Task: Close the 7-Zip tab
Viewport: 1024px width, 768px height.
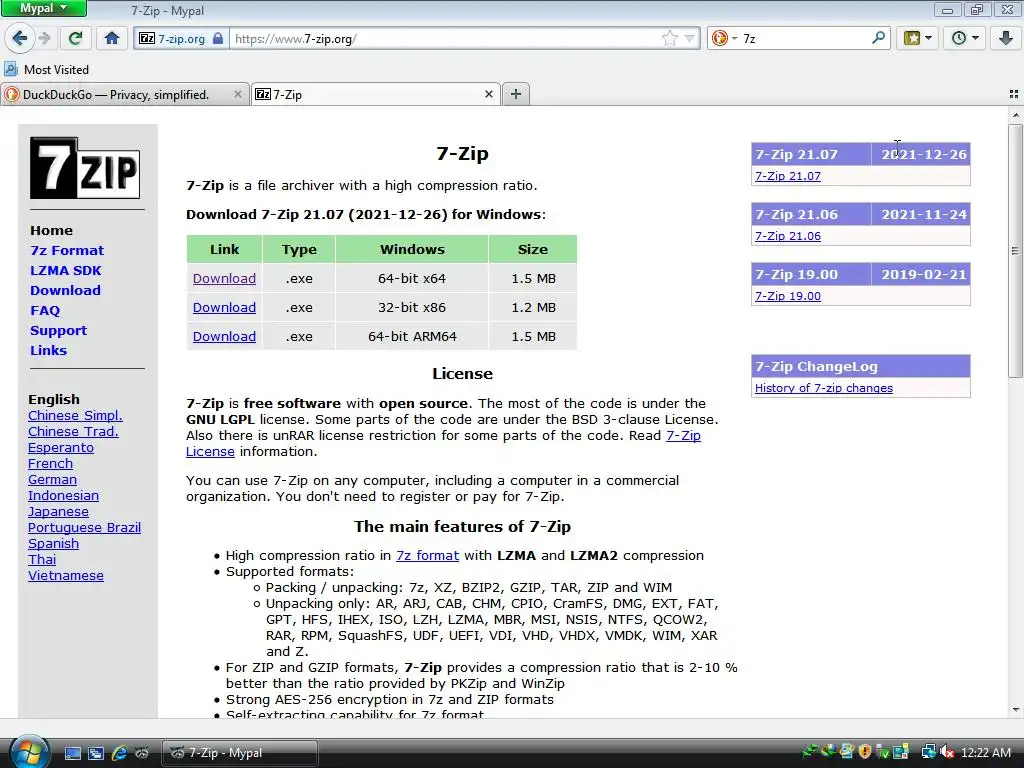Action: [488, 95]
